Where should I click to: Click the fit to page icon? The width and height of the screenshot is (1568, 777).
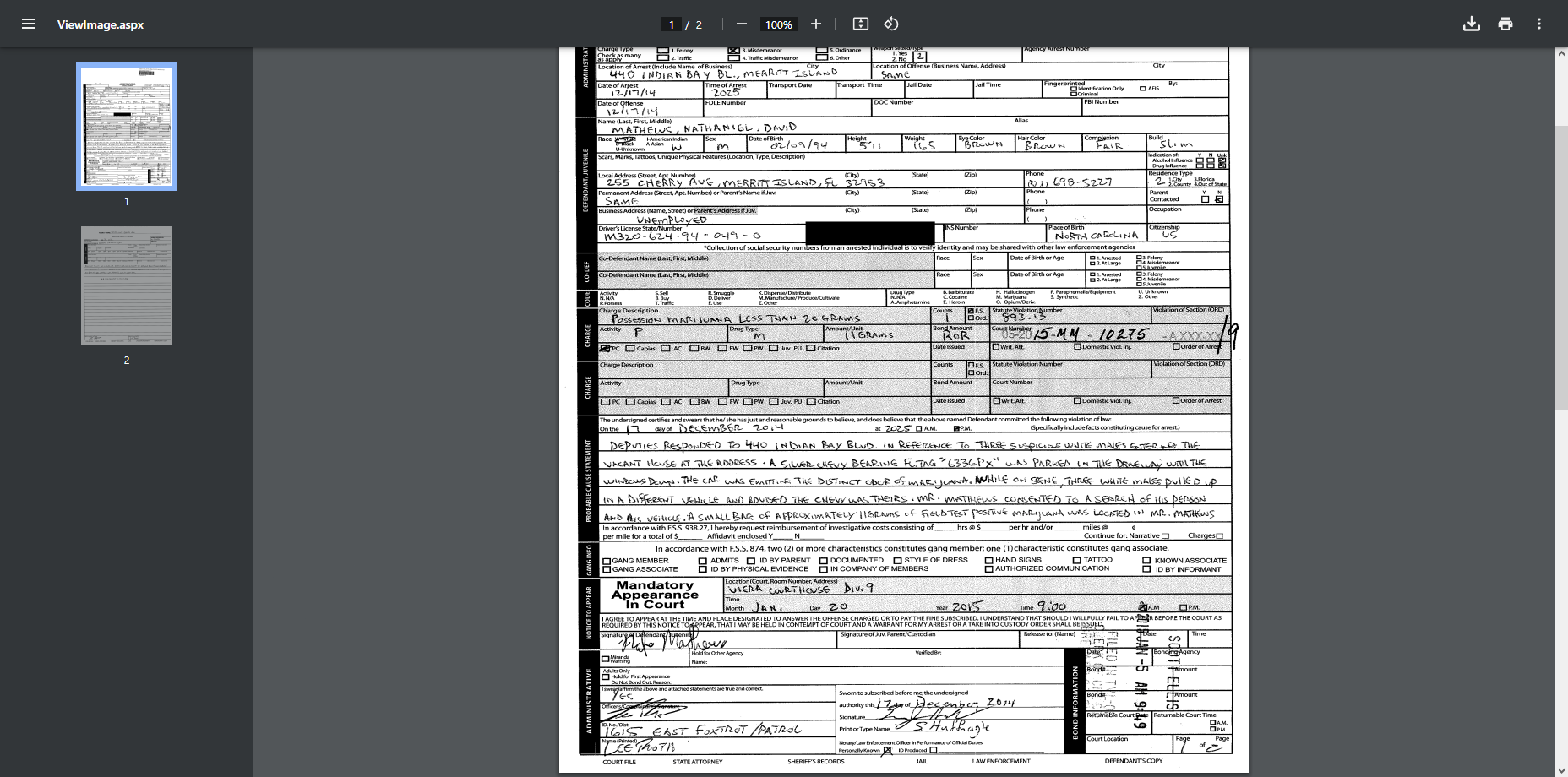point(860,24)
